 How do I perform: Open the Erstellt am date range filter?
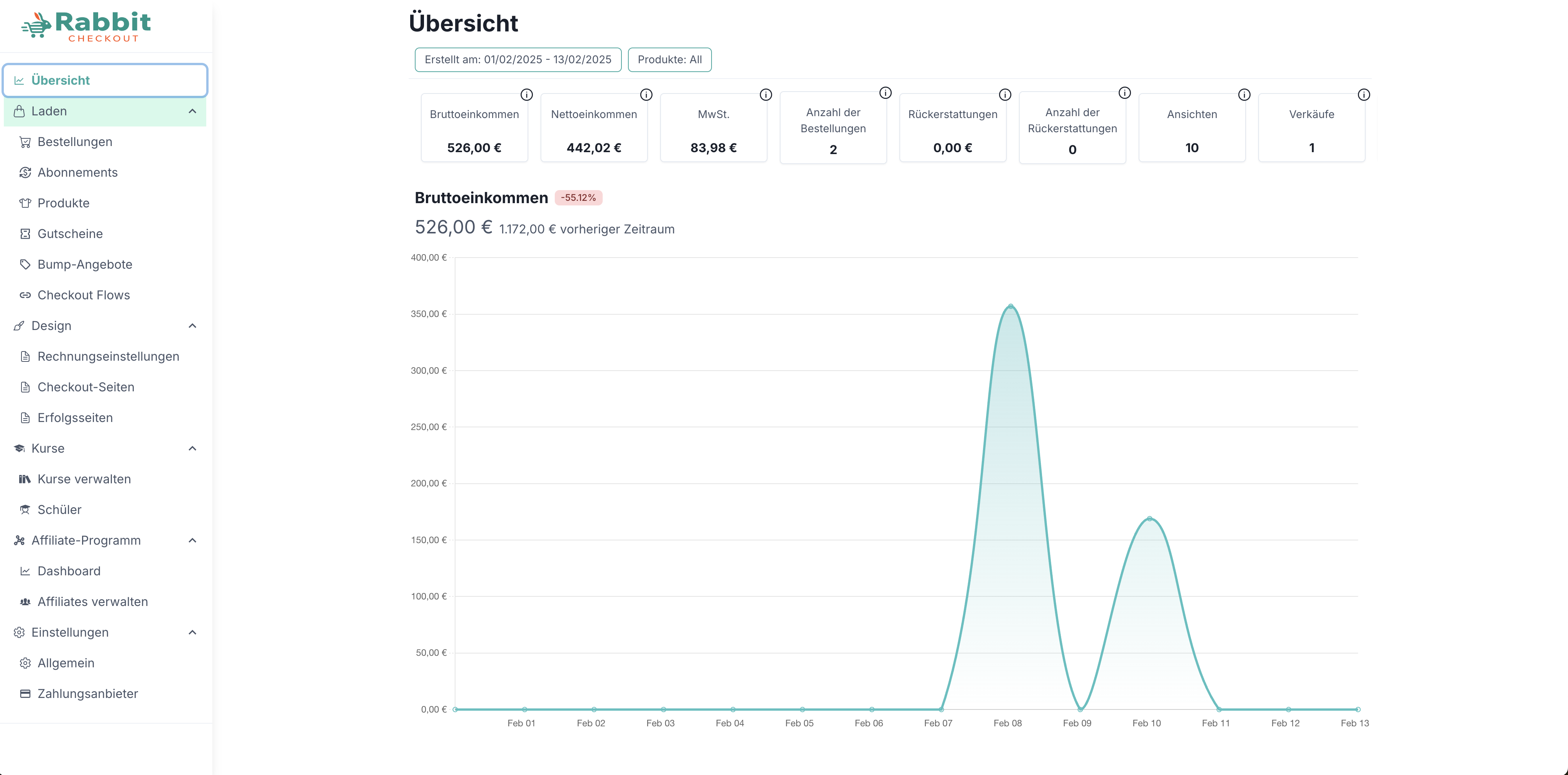click(x=518, y=60)
